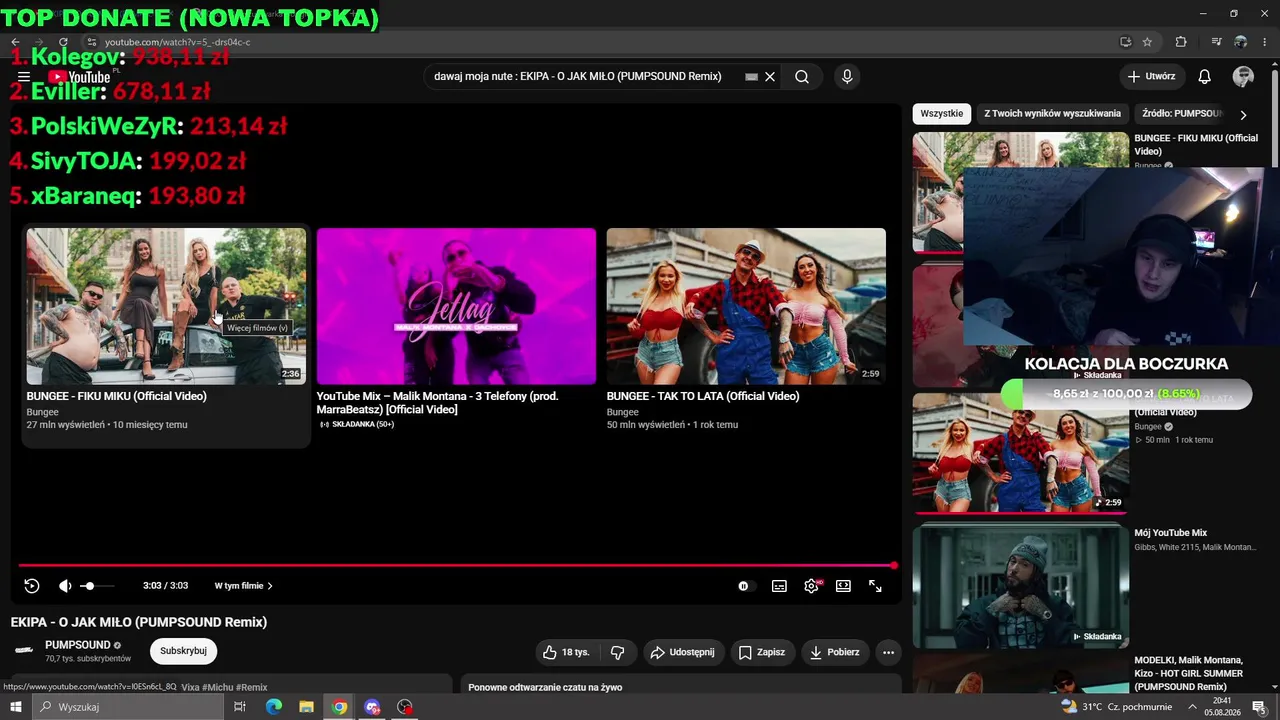
Task: Open player settings gear
Action: click(x=811, y=586)
